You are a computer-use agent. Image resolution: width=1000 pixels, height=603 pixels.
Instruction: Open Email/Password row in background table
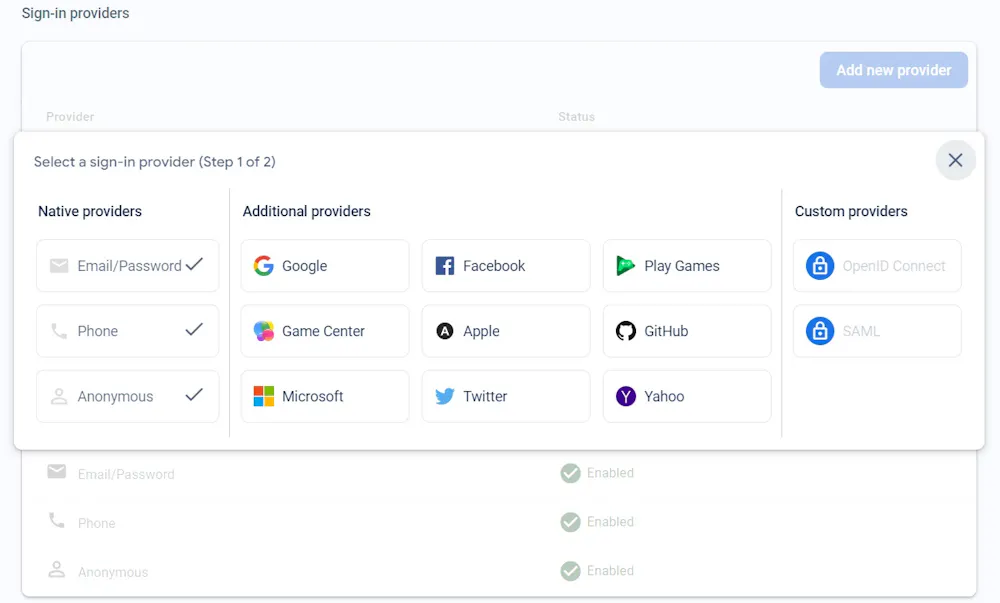pos(499,473)
